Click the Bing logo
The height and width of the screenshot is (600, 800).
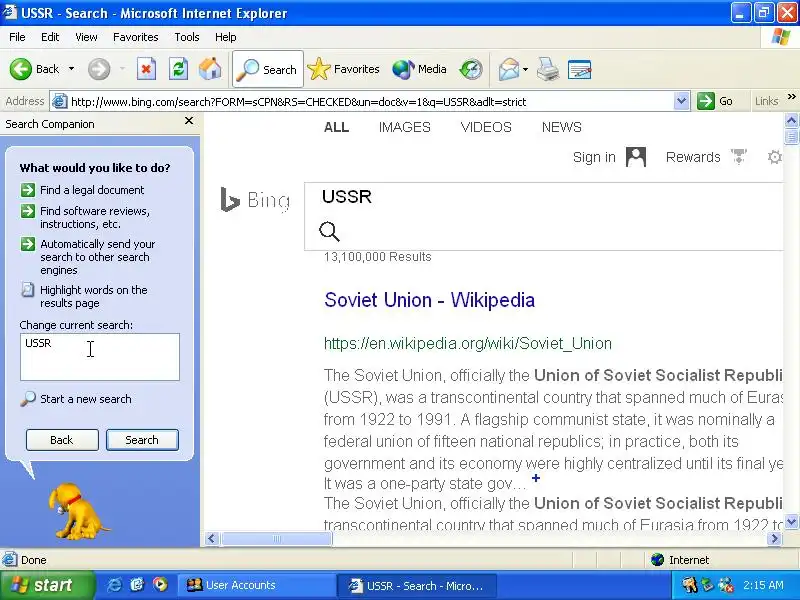(255, 199)
